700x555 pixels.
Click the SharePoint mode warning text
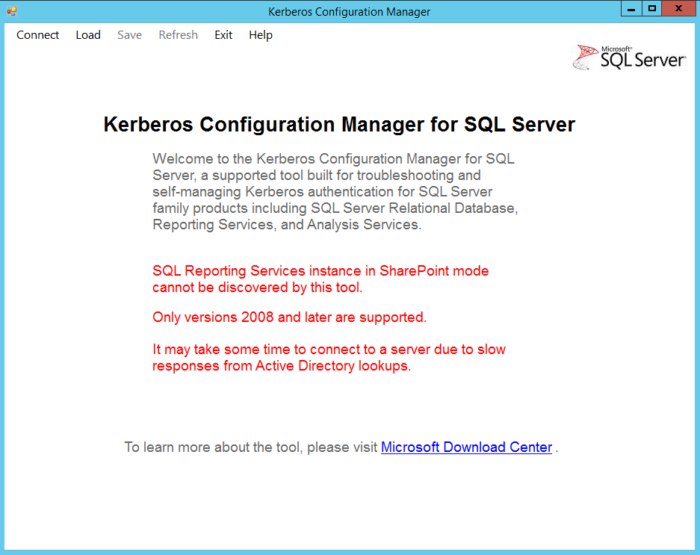click(x=321, y=279)
